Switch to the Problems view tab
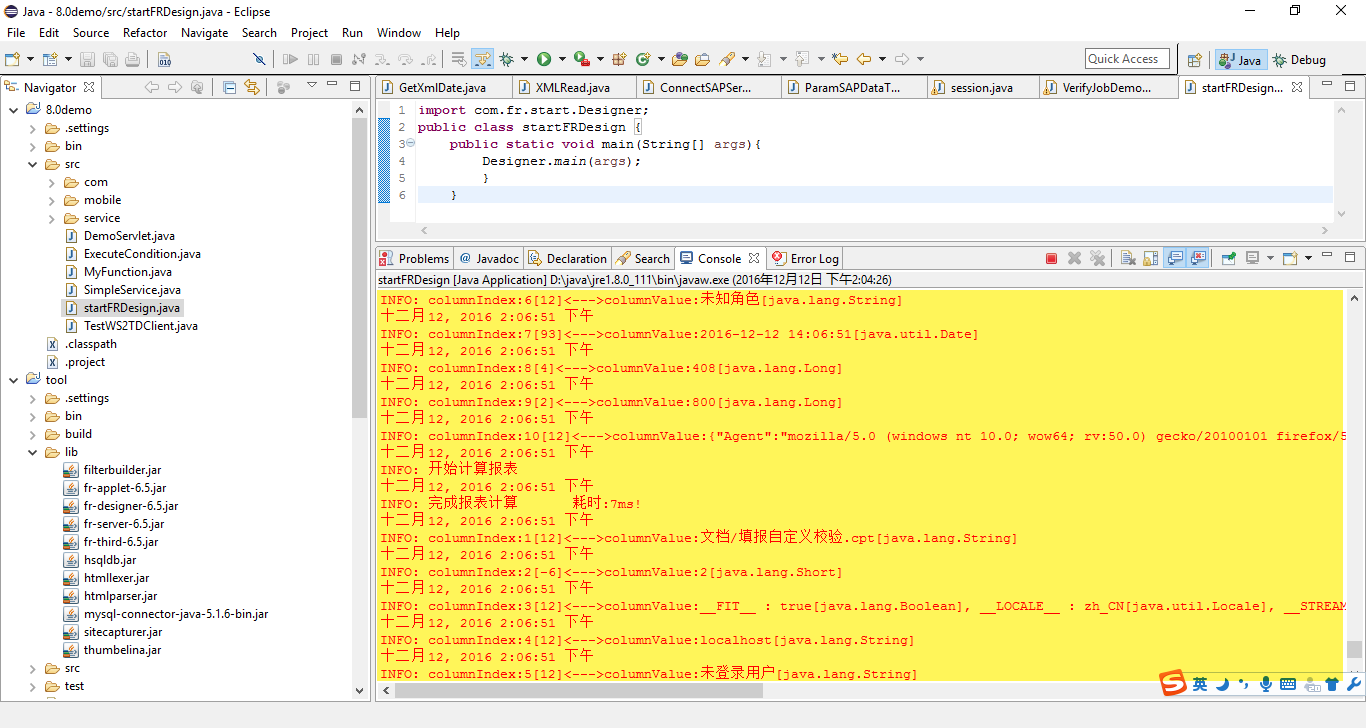The height and width of the screenshot is (728, 1366). (415, 258)
